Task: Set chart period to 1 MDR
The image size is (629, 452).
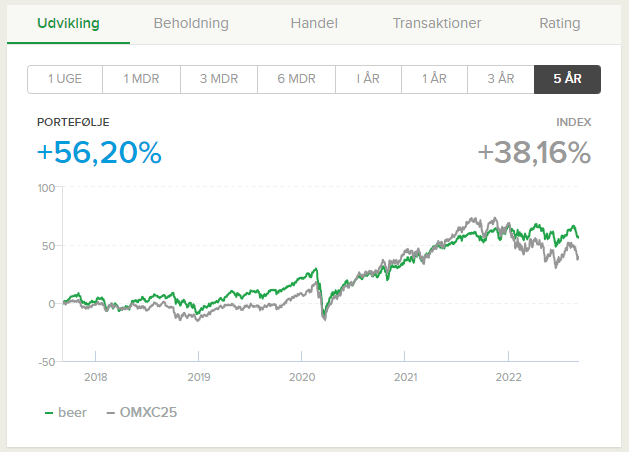Action: [x=143, y=80]
